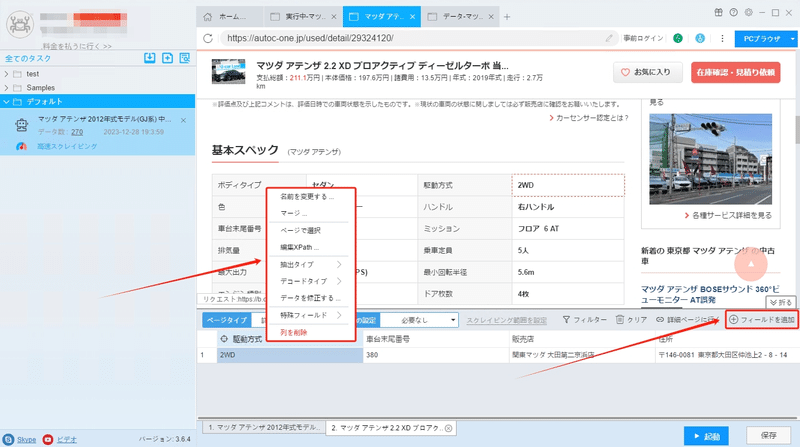This screenshot has height=447, width=800.
Task: Add a new tab with the plus icon
Action: [x=507, y=17]
